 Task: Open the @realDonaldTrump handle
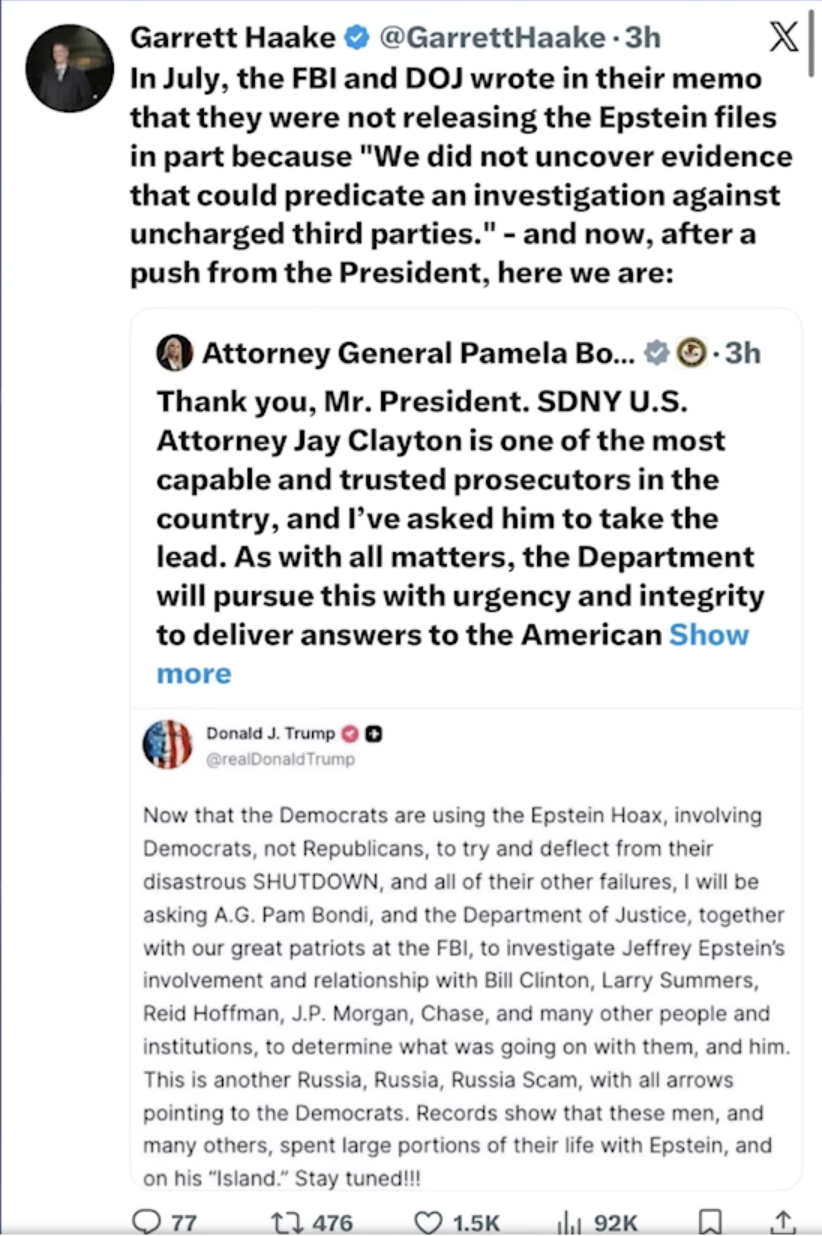pyautogui.click(x=280, y=760)
